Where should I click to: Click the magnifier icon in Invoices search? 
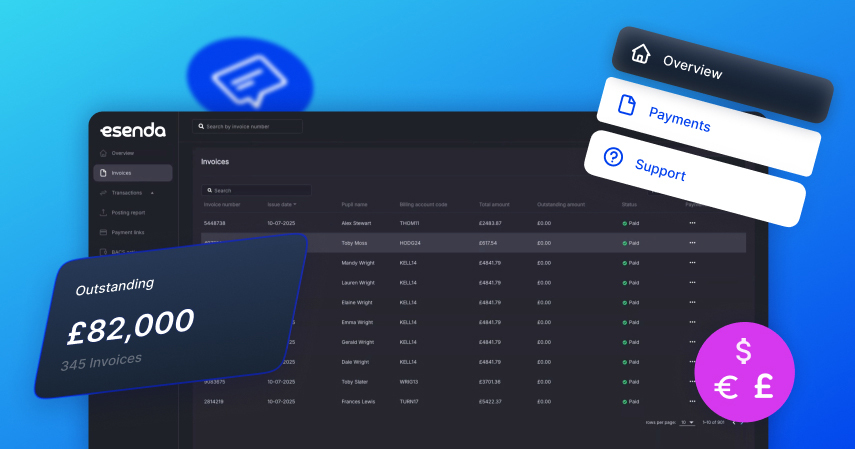pos(209,190)
